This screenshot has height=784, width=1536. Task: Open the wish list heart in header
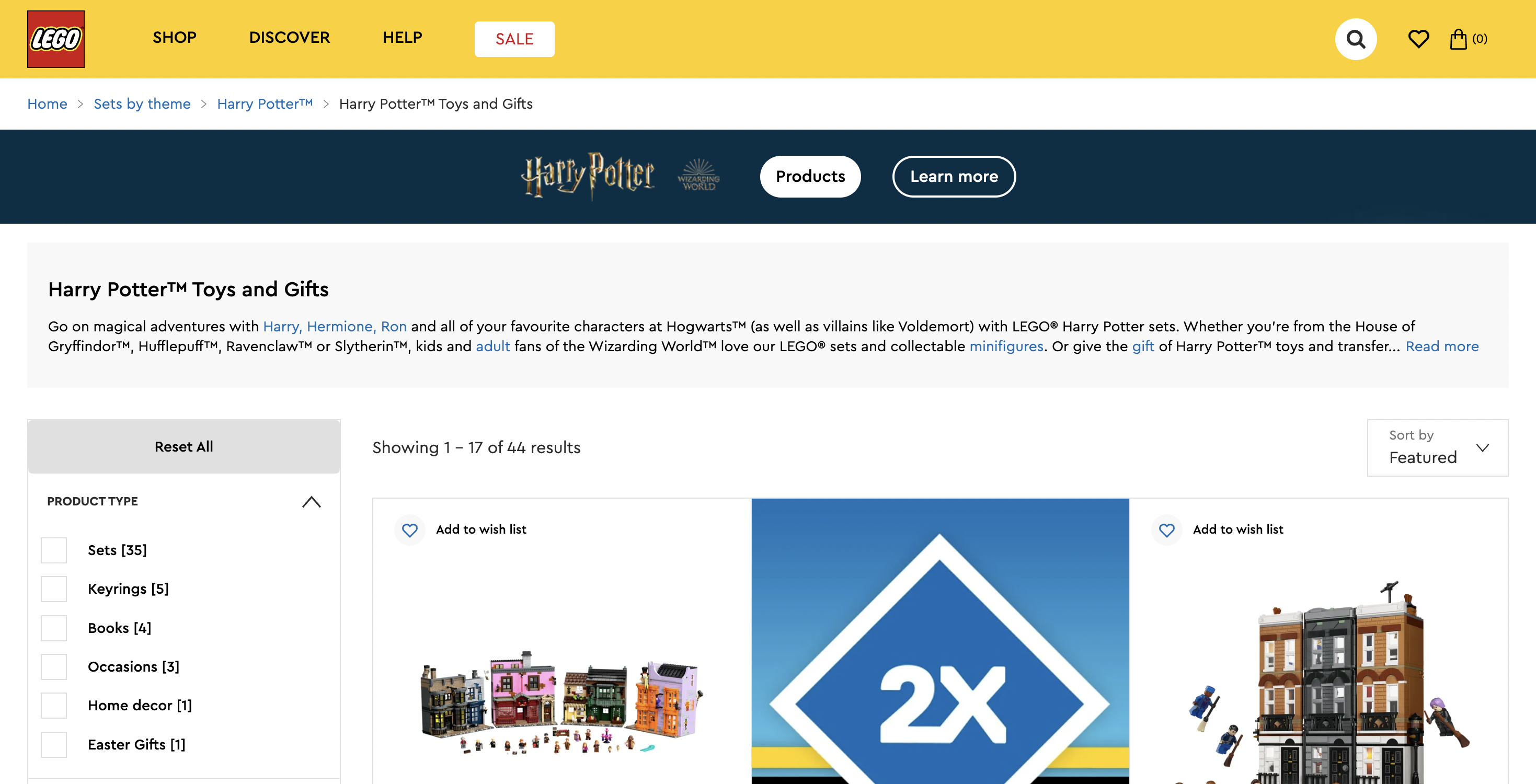coord(1418,39)
